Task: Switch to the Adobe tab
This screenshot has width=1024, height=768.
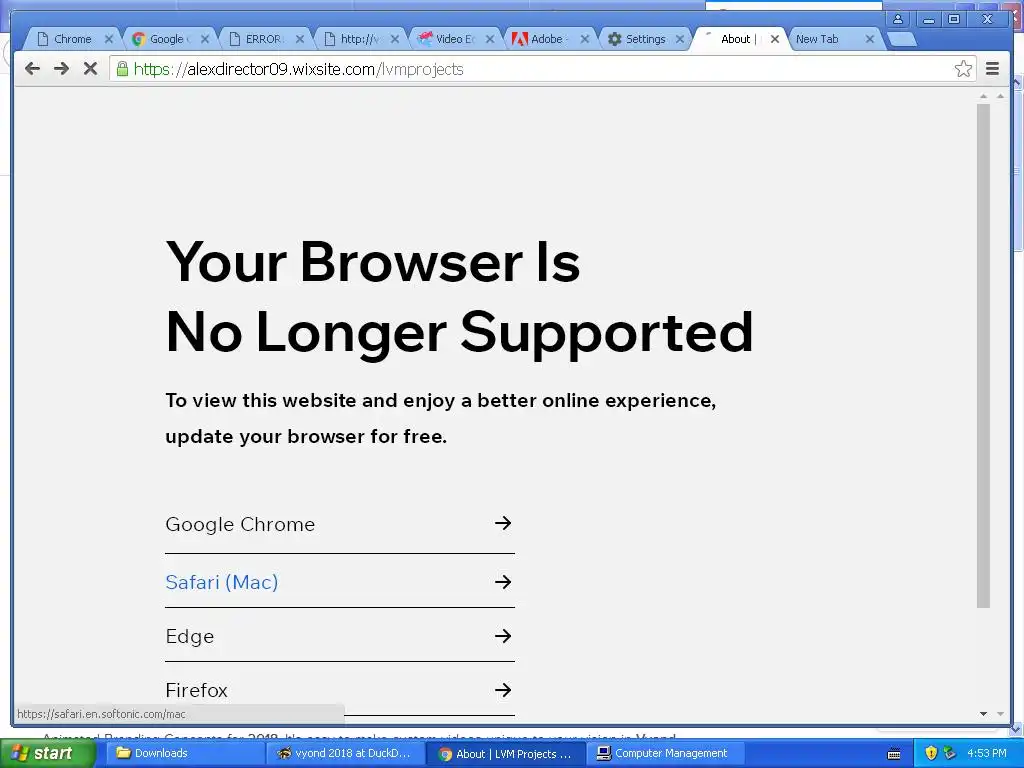Action: pyautogui.click(x=547, y=39)
